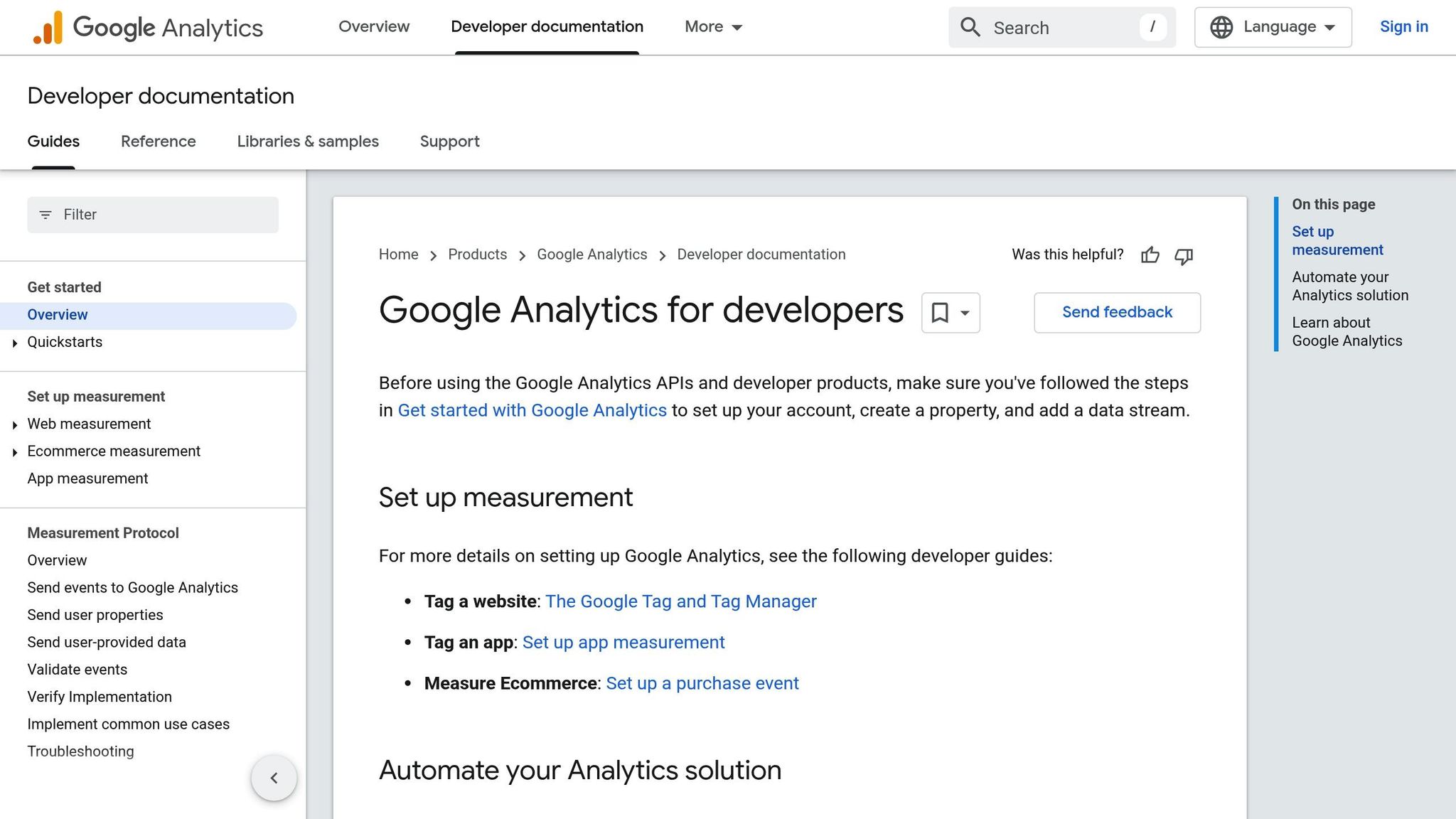Click the Filter icon in the sidebar

point(46,214)
